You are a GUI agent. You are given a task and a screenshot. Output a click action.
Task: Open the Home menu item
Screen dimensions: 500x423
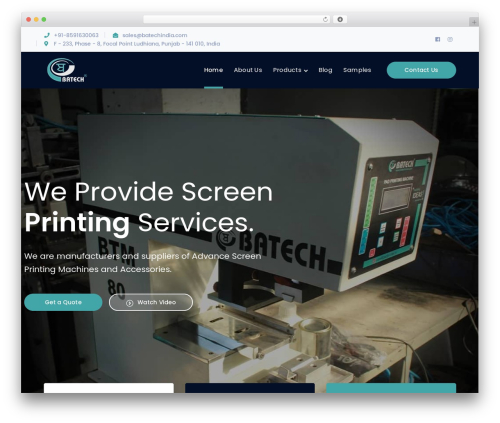tap(213, 70)
